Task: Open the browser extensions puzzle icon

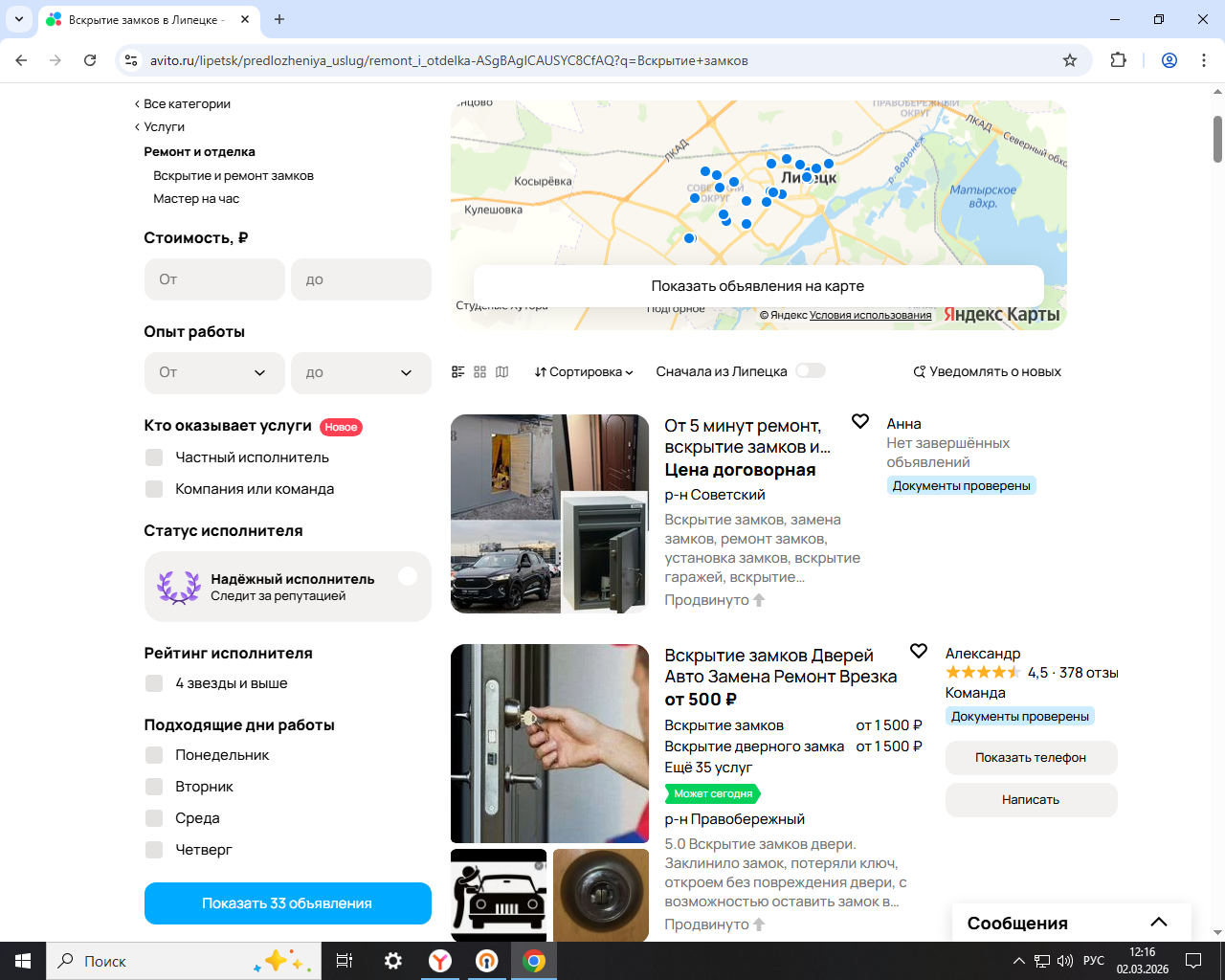Action: [1118, 60]
